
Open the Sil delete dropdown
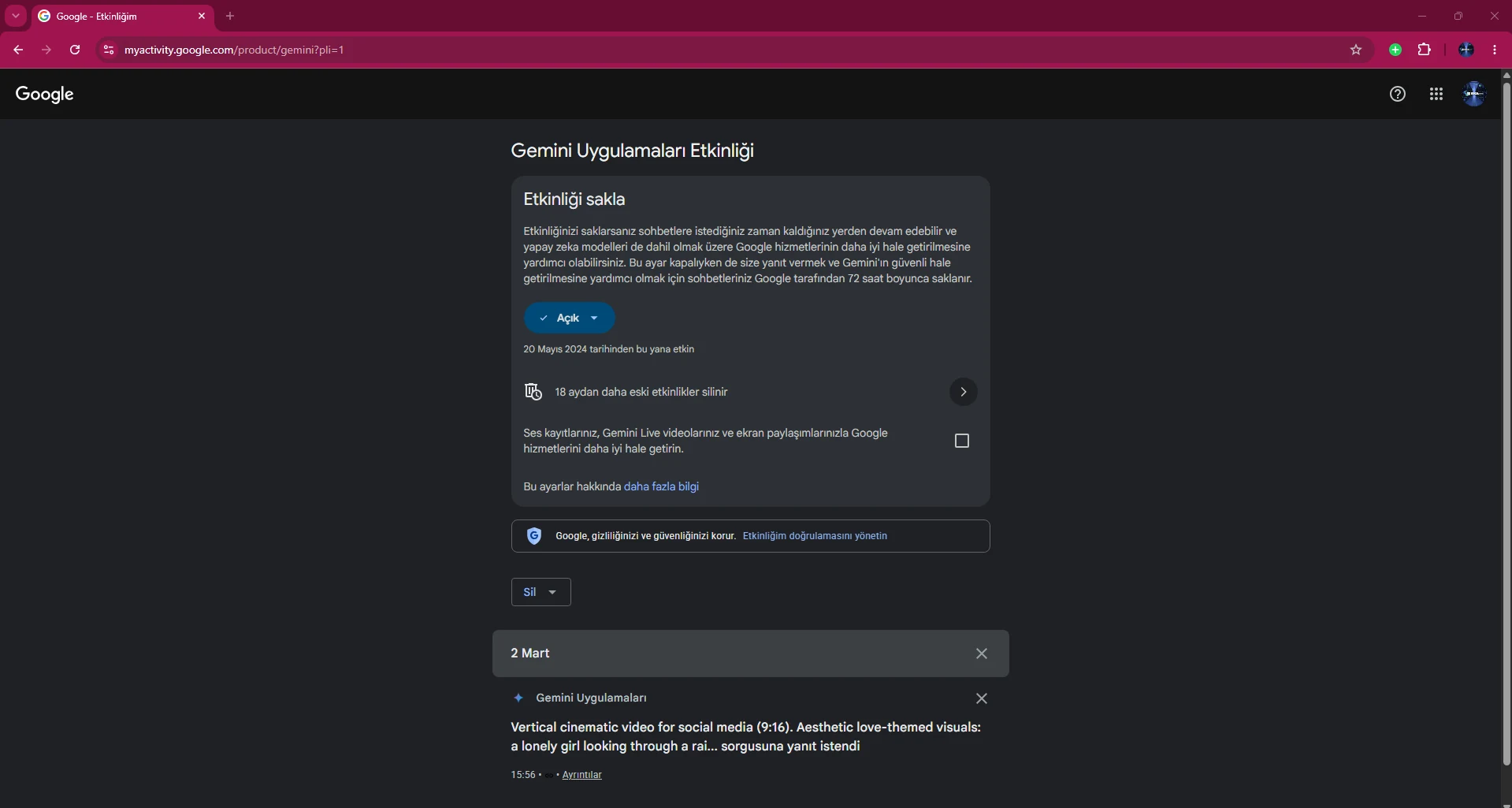click(541, 592)
